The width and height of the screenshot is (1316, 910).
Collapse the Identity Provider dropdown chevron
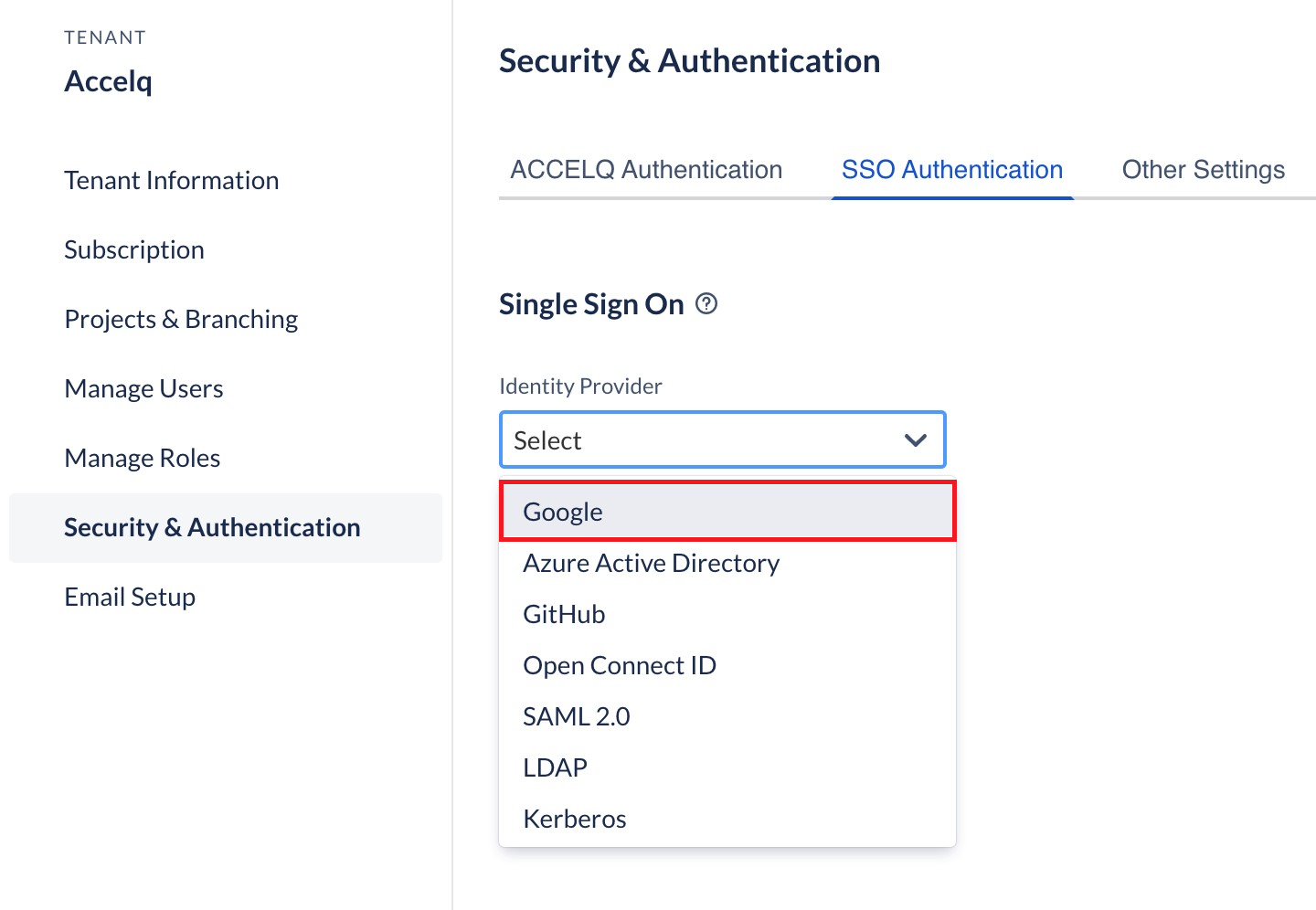[915, 440]
